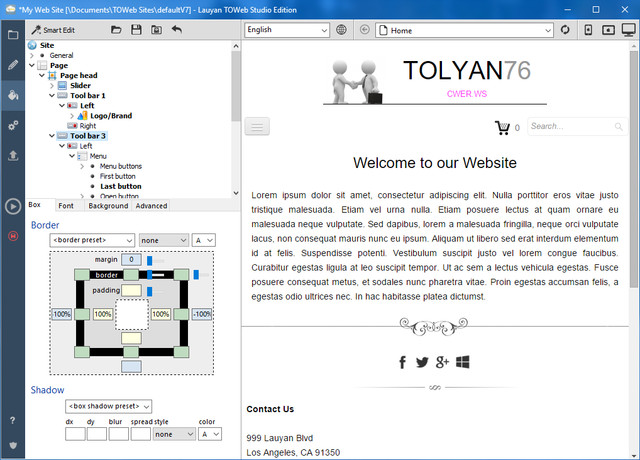Open the border preset dropdown
Screen dimensions: 640x460
tap(92, 240)
